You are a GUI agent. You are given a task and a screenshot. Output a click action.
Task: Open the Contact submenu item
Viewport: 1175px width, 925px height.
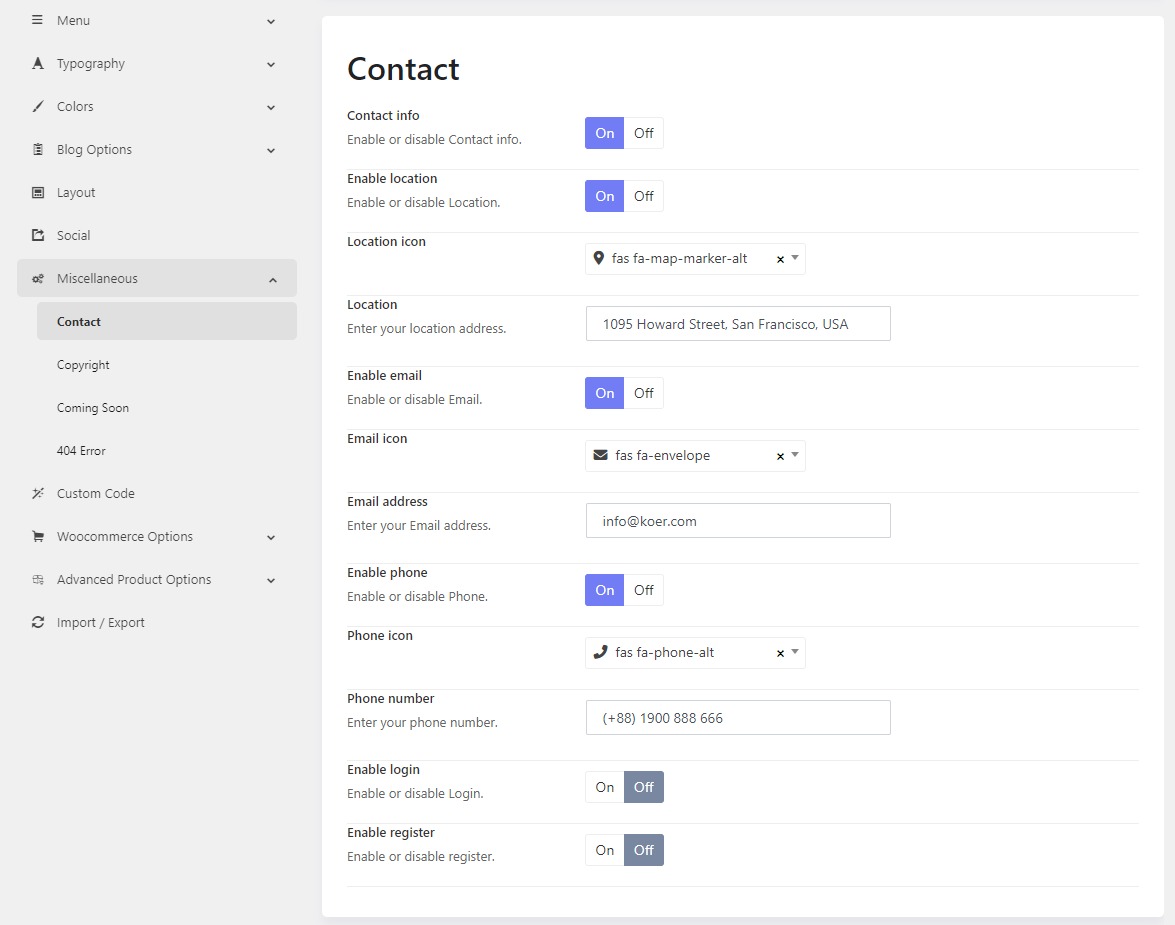click(x=167, y=322)
